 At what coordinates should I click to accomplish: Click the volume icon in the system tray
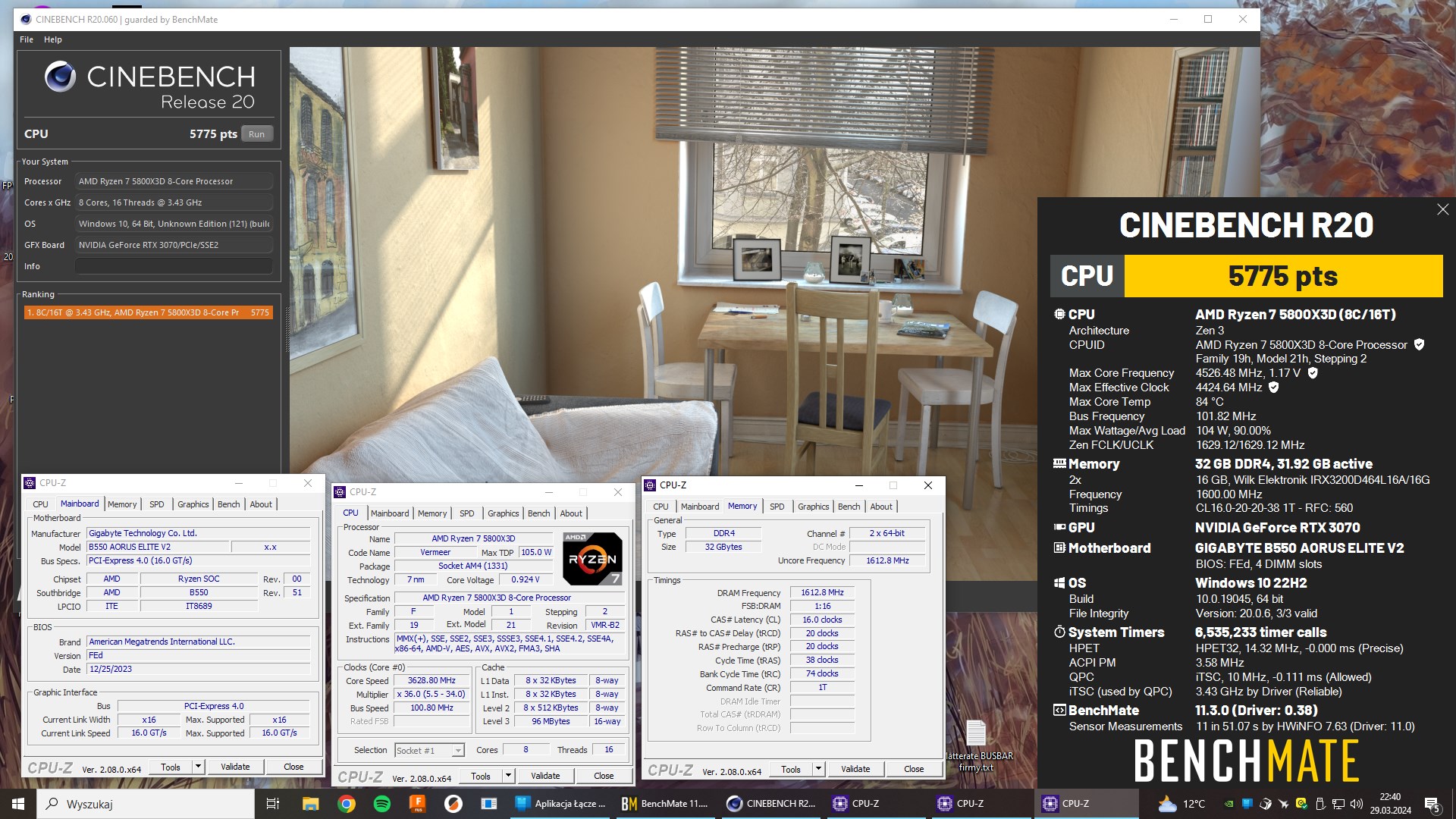coord(1357,804)
